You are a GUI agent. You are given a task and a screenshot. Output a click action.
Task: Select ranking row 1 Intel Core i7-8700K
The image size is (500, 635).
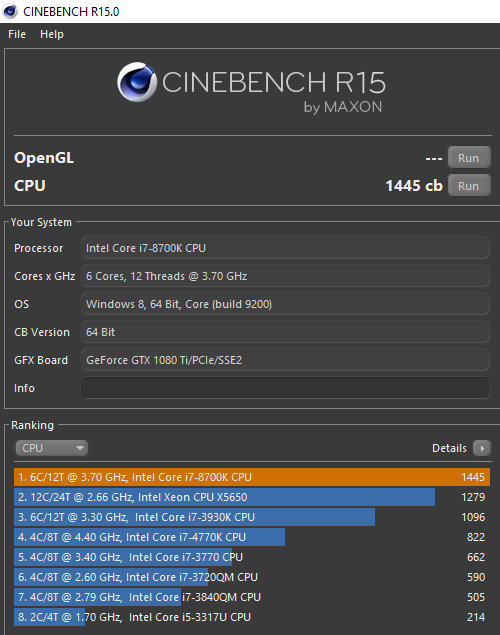click(x=252, y=477)
